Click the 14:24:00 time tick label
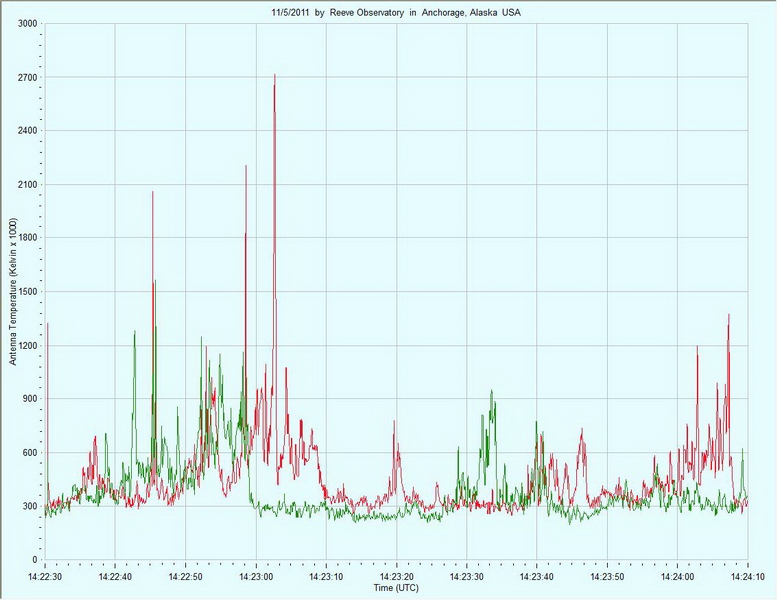Viewport: 777px width, 600px height. (678, 577)
